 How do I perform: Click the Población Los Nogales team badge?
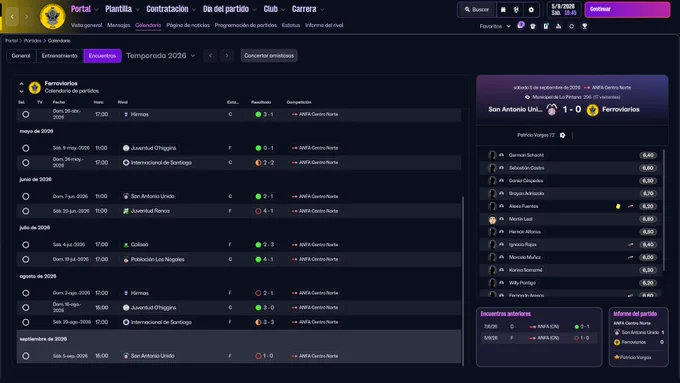pyautogui.click(x=126, y=259)
